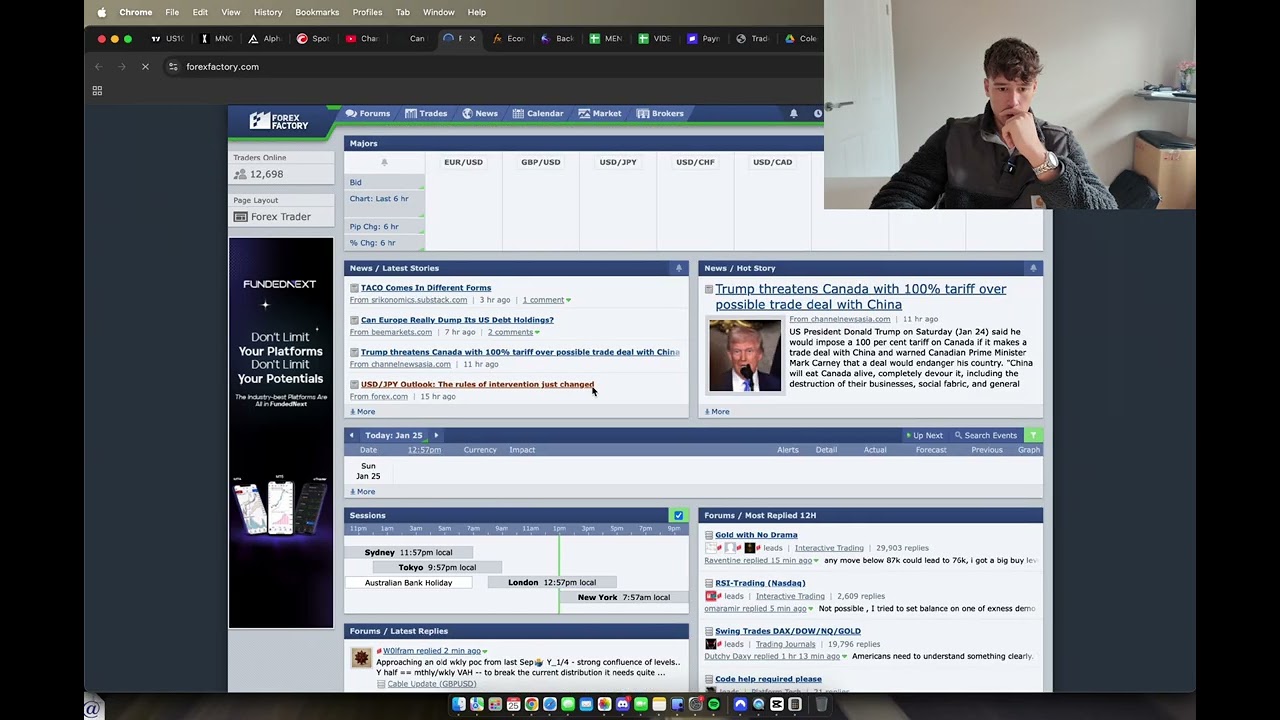Click story icon beside TACO headline
Viewport: 1280px width, 720px height.
pos(354,288)
